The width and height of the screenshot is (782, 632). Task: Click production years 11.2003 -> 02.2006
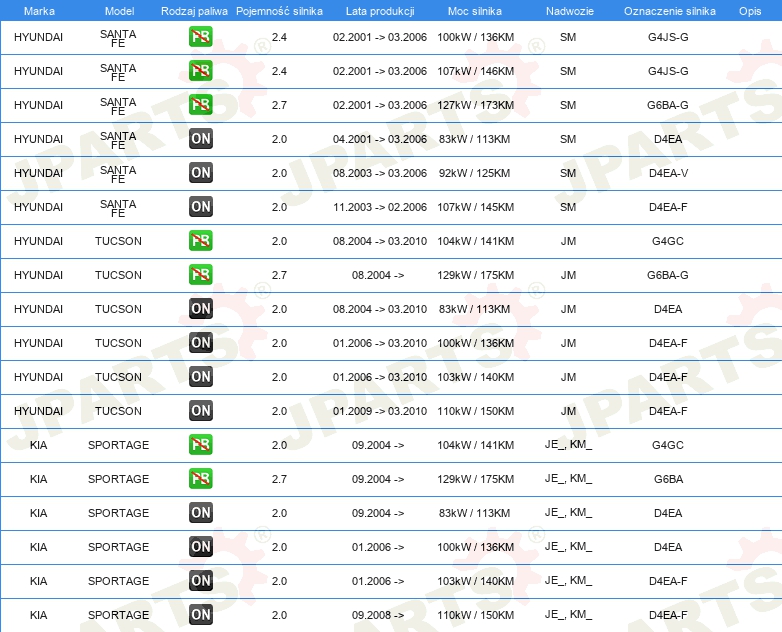point(380,207)
